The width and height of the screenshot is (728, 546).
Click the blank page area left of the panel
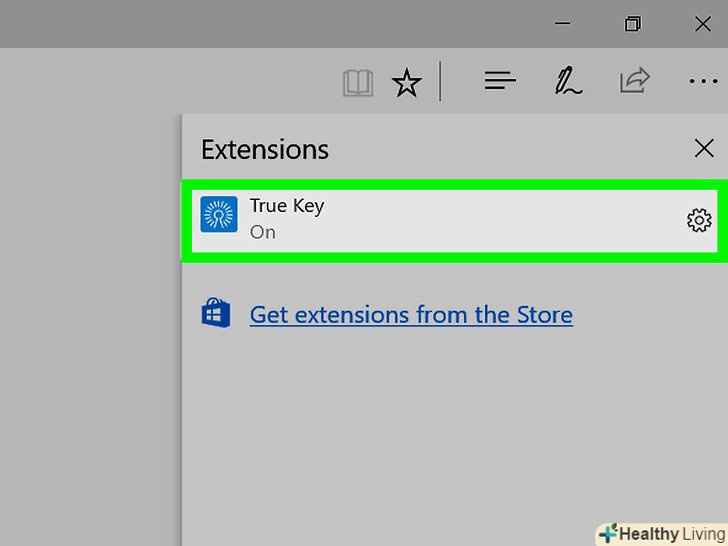click(90, 300)
